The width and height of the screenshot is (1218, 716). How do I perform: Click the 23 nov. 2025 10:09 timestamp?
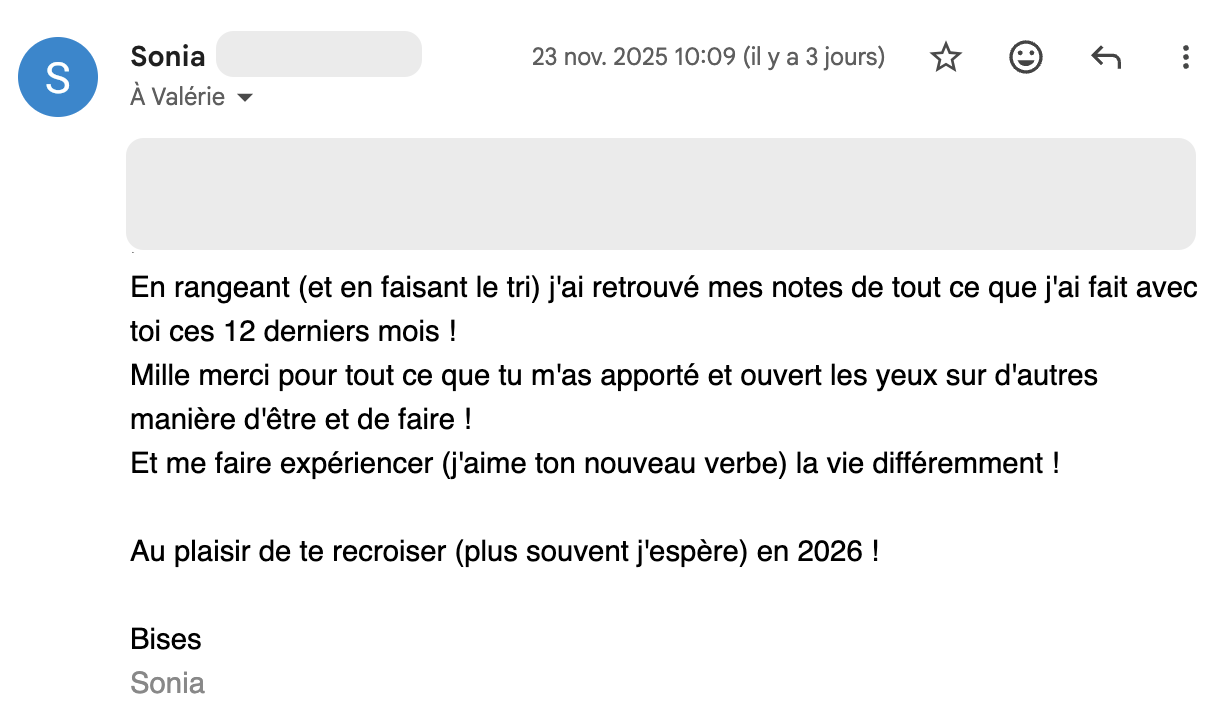tap(633, 57)
